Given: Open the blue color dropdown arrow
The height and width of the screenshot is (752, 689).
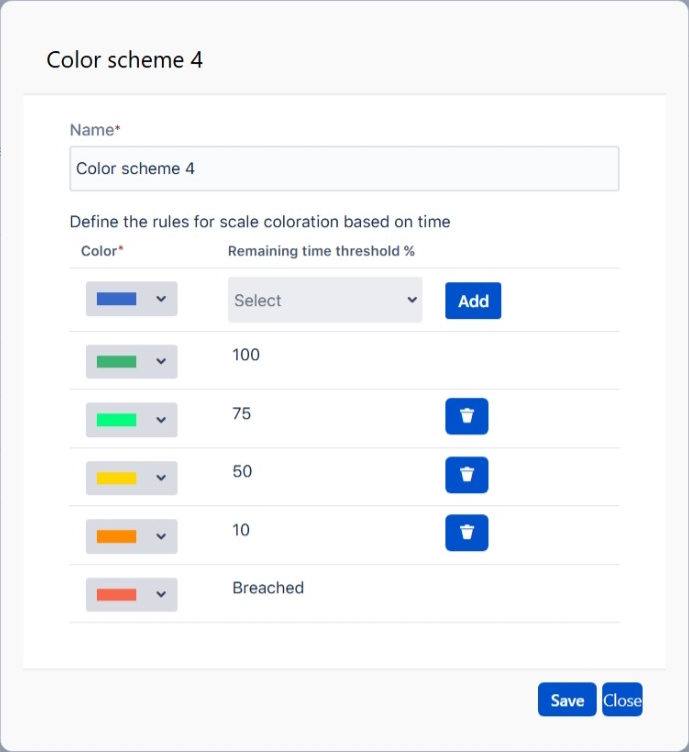Looking at the screenshot, I should tap(161, 299).
